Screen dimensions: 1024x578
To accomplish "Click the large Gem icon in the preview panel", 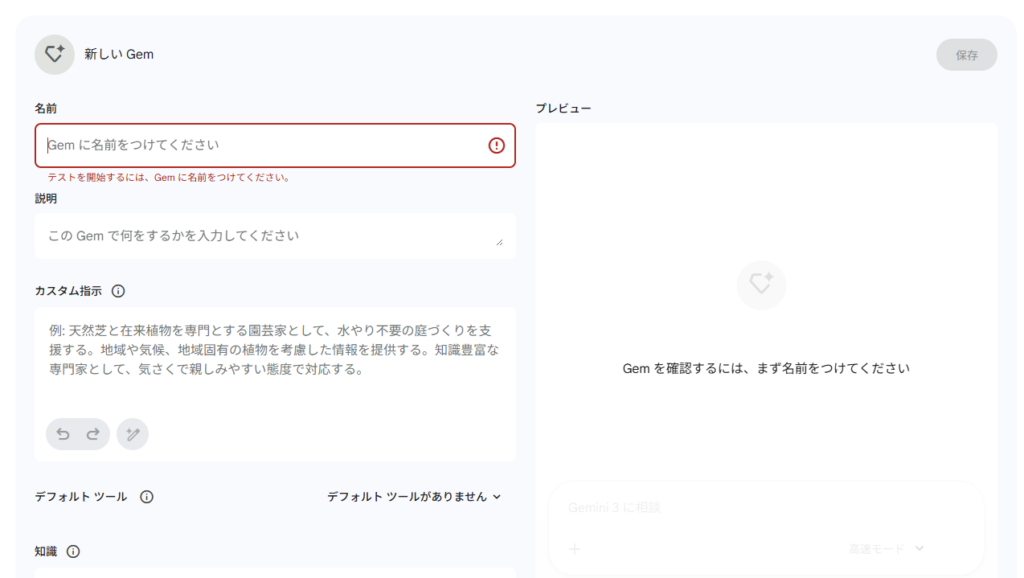I will pos(761,285).
